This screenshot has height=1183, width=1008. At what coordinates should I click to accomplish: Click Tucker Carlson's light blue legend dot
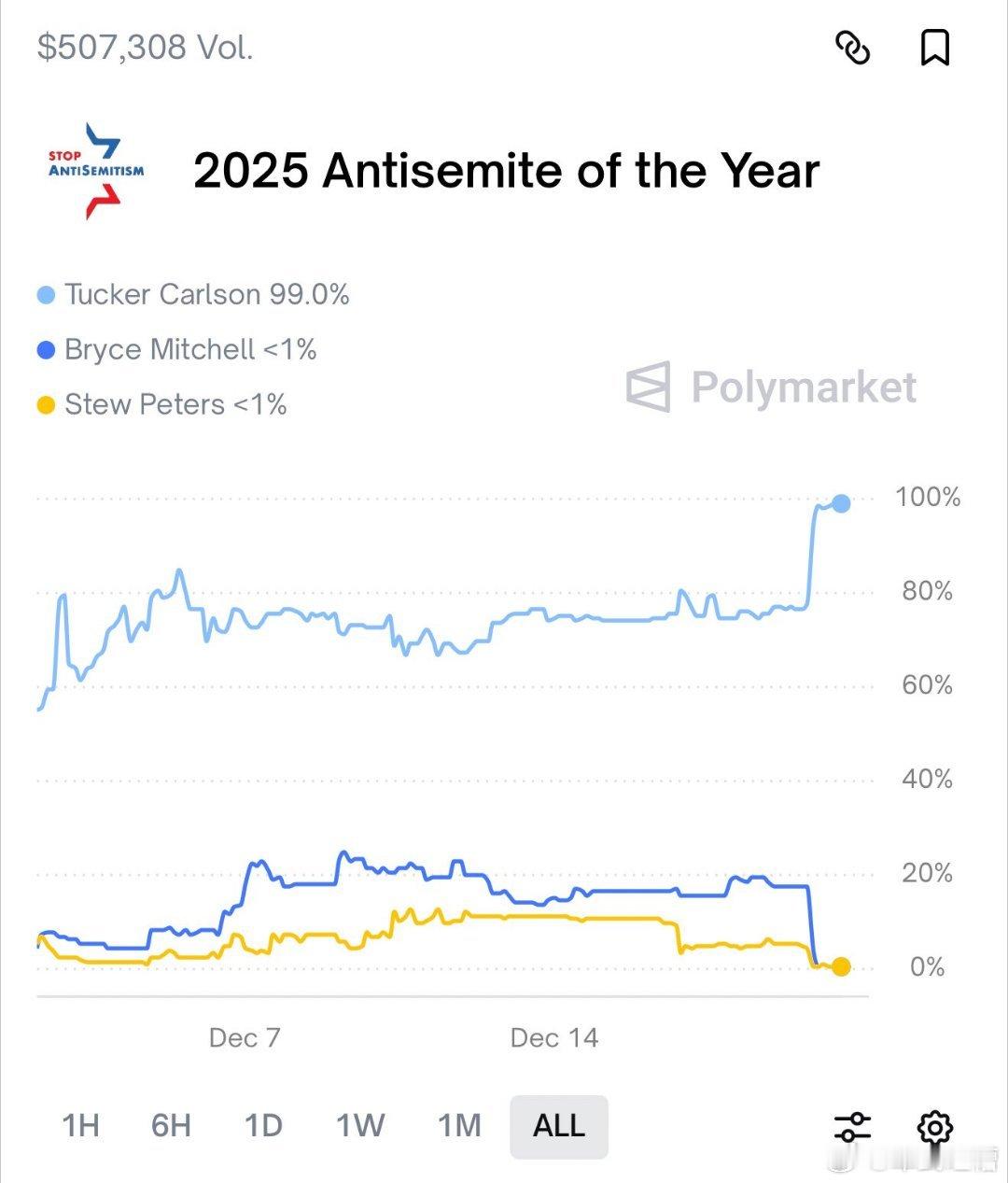47,296
